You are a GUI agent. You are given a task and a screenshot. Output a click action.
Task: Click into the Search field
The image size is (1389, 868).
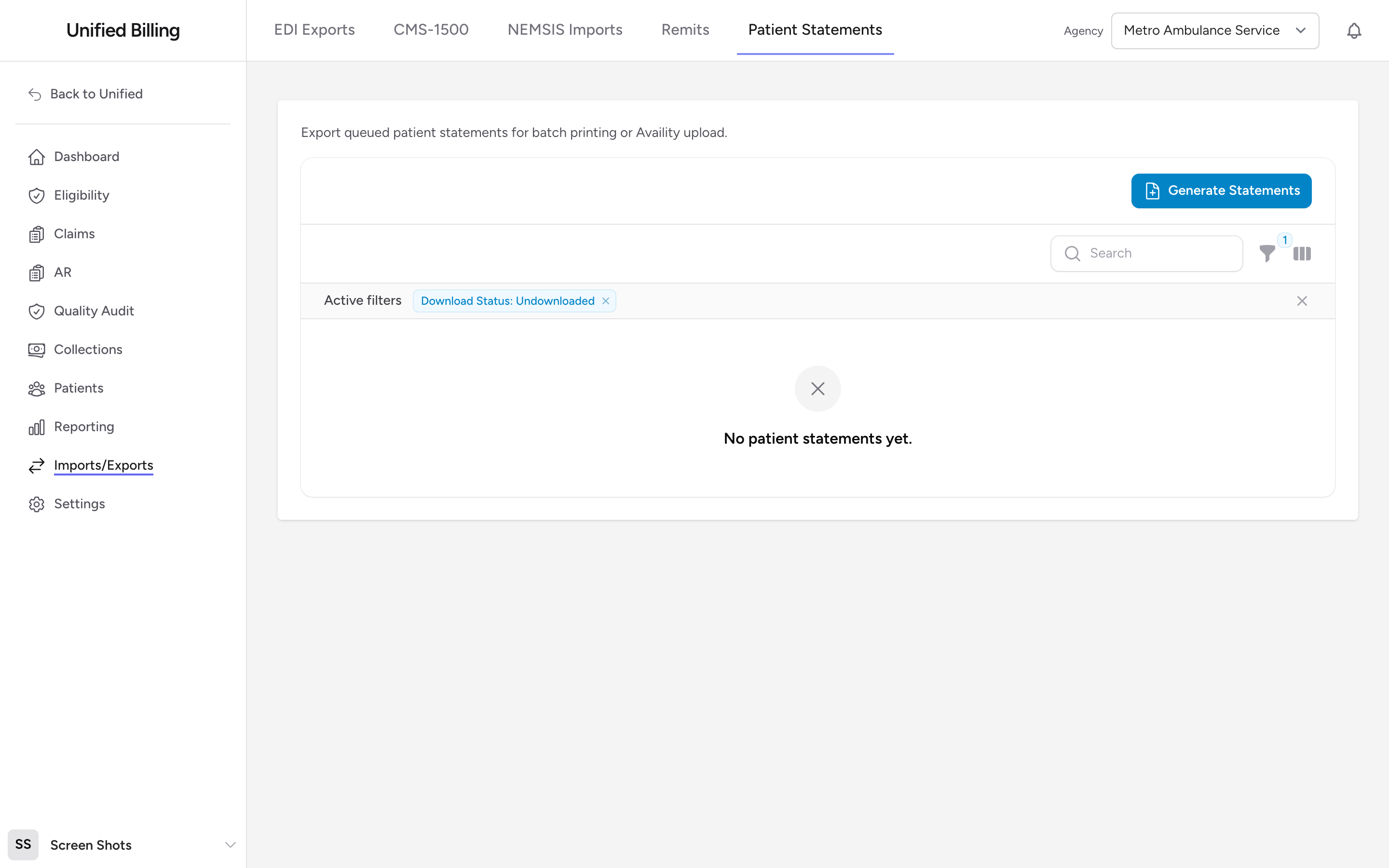pyautogui.click(x=1147, y=253)
